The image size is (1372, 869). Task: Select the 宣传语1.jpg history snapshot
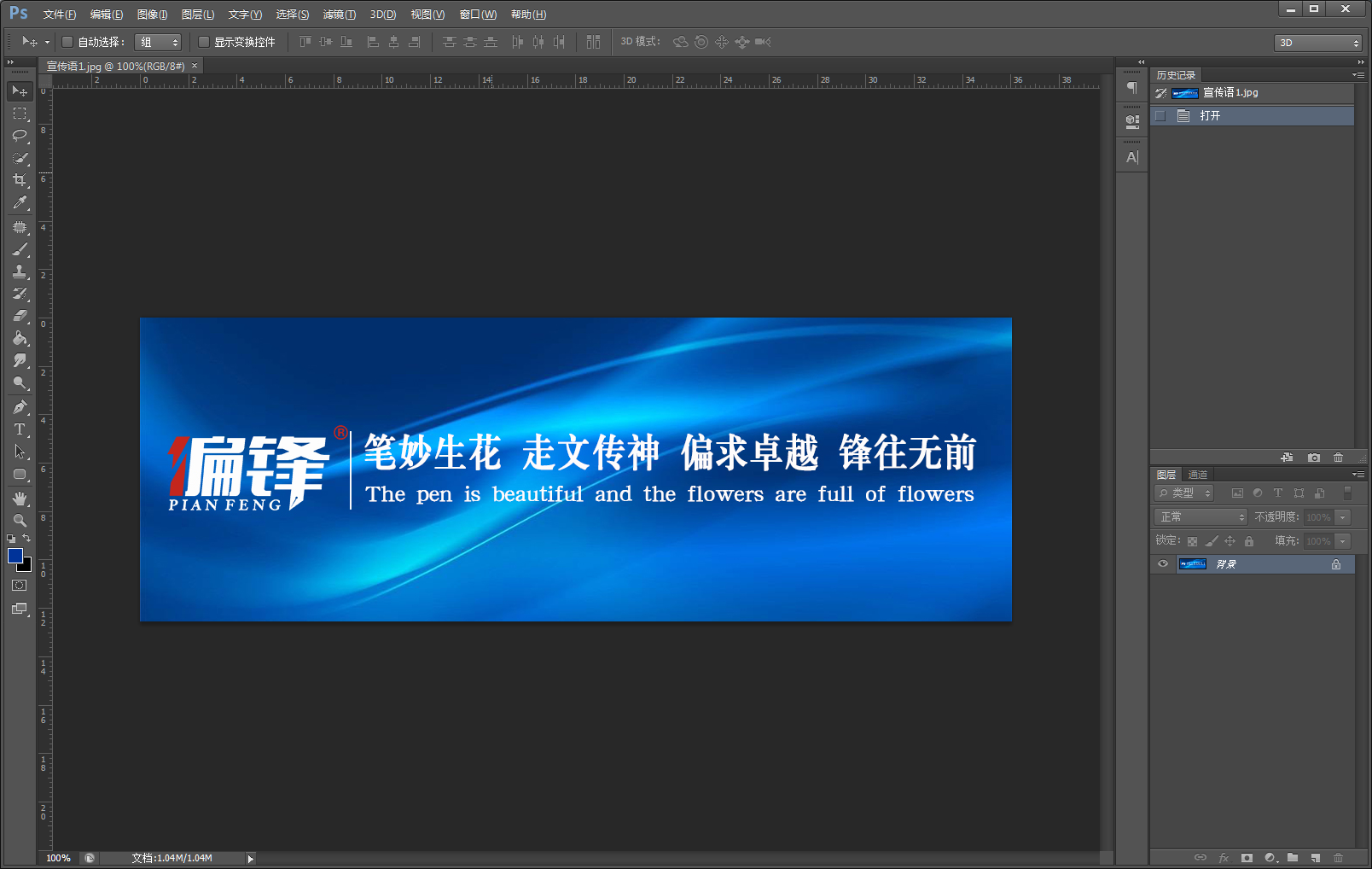(x=1252, y=92)
